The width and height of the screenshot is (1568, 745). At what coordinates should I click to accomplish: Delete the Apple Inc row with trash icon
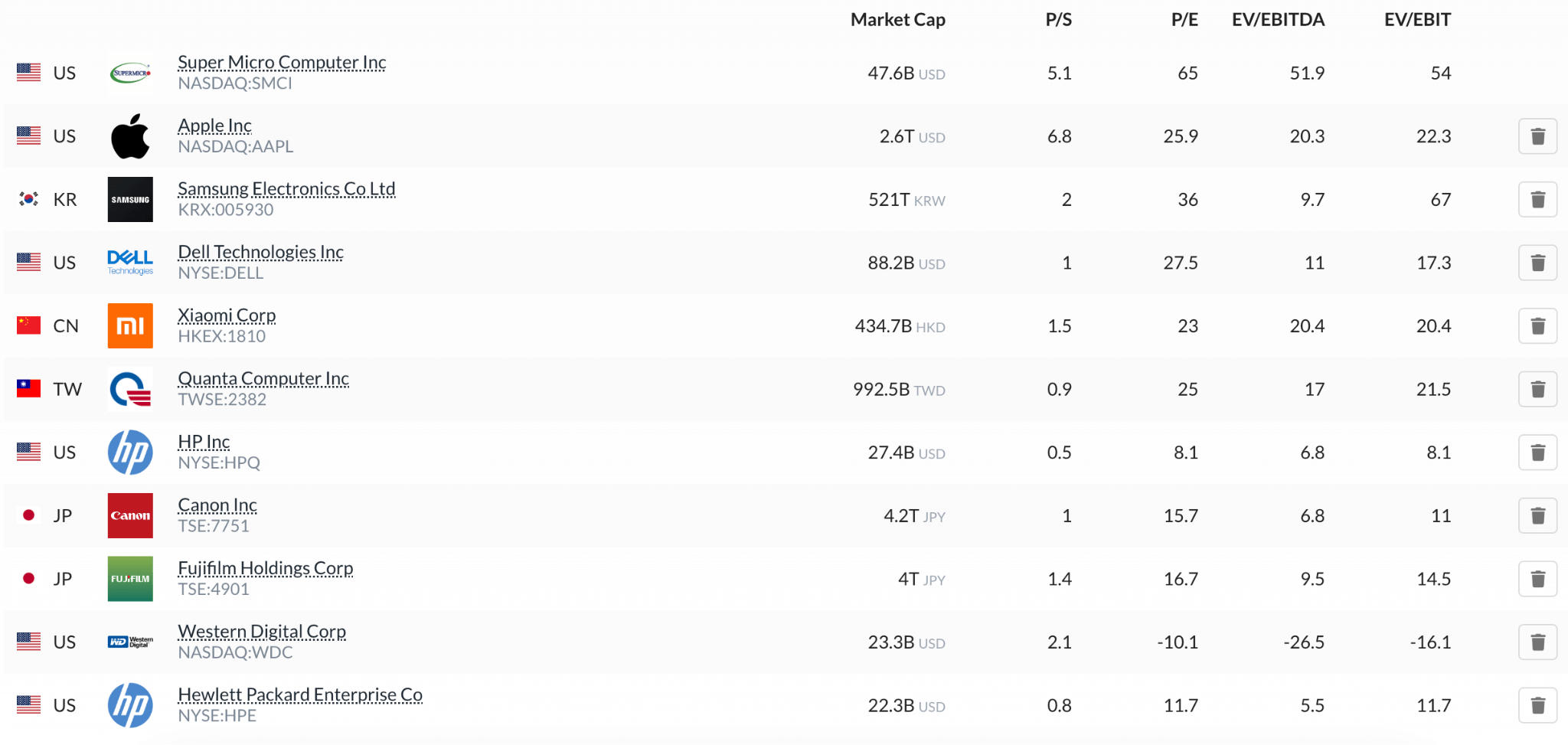(1537, 136)
